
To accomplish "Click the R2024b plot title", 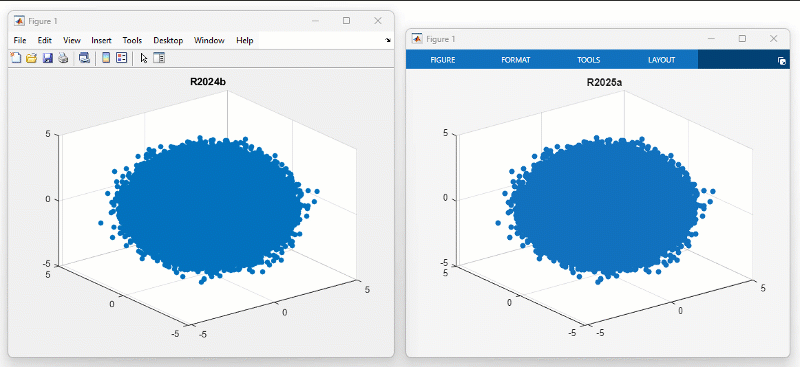I will point(208,82).
